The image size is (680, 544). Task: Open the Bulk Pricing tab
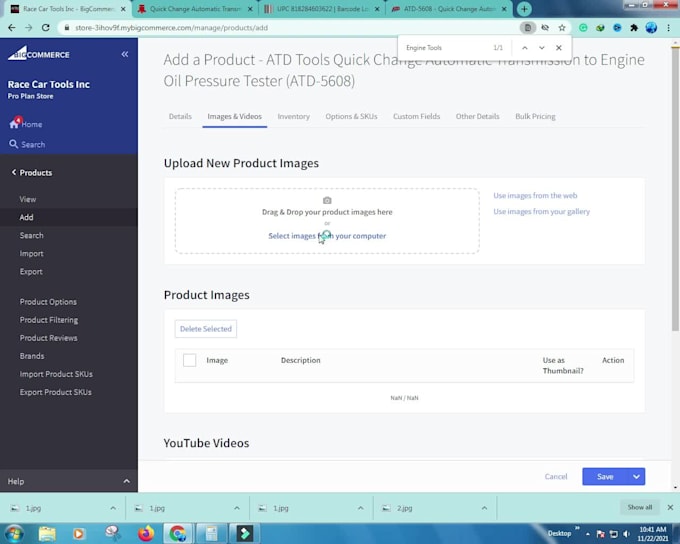click(535, 116)
